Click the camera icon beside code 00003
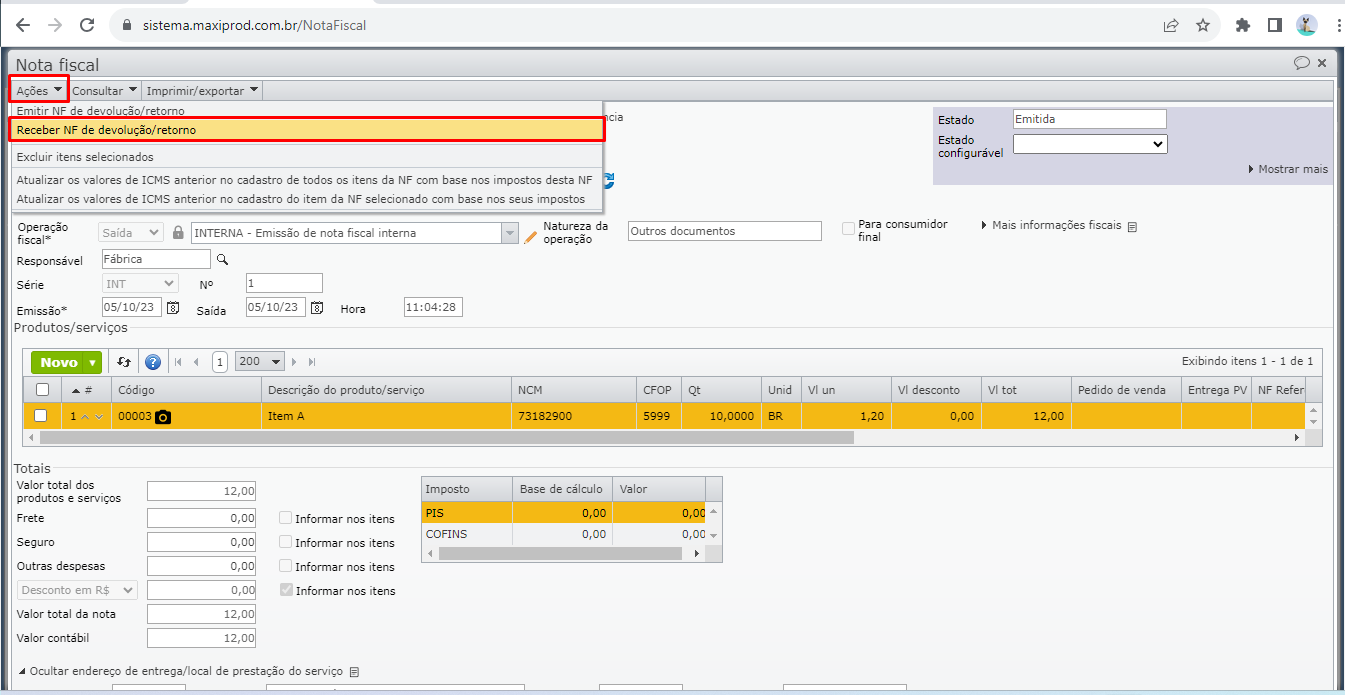The width and height of the screenshot is (1345, 695). pyautogui.click(x=163, y=416)
